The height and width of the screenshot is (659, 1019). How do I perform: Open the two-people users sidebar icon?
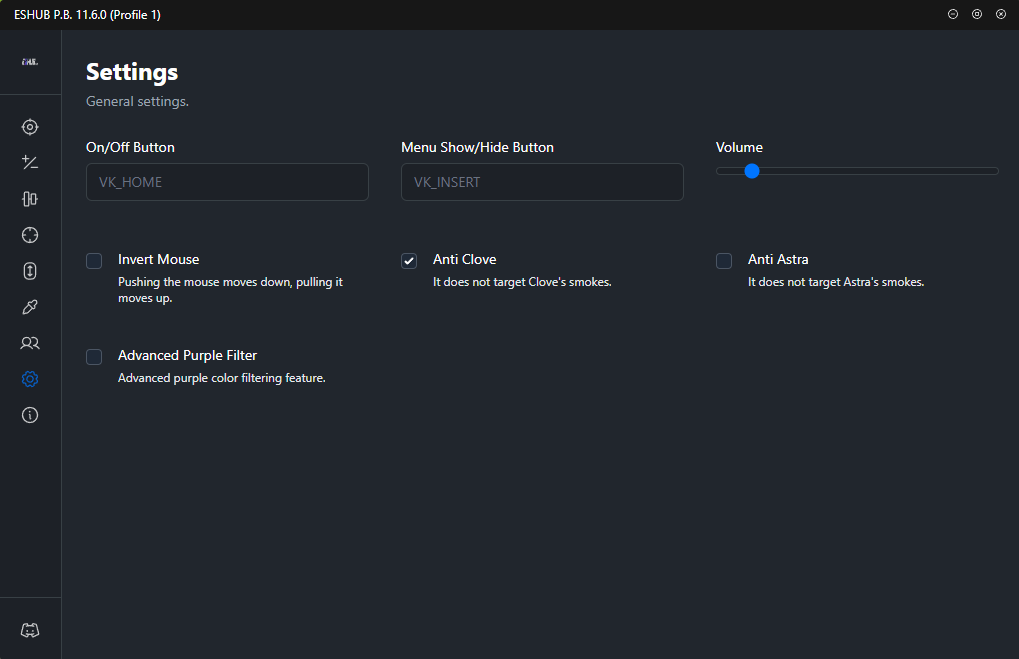pyautogui.click(x=30, y=343)
